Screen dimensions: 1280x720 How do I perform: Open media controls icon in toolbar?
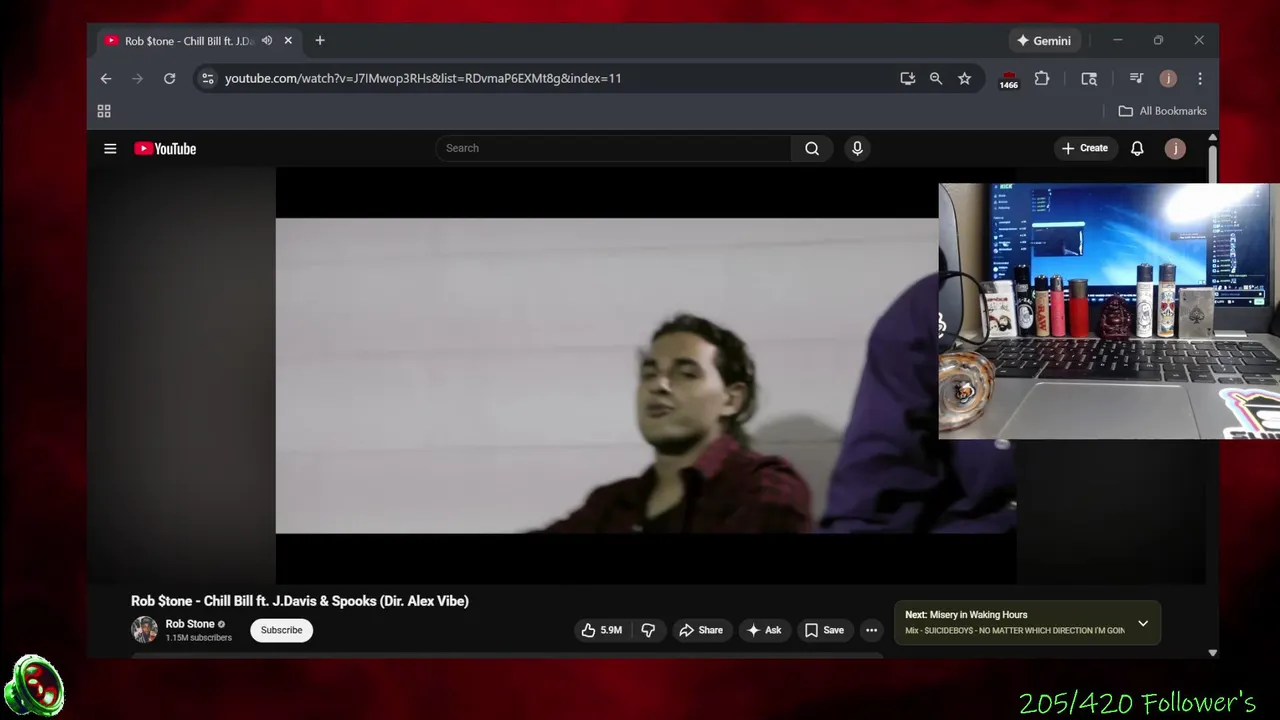[x=1136, y=78]
